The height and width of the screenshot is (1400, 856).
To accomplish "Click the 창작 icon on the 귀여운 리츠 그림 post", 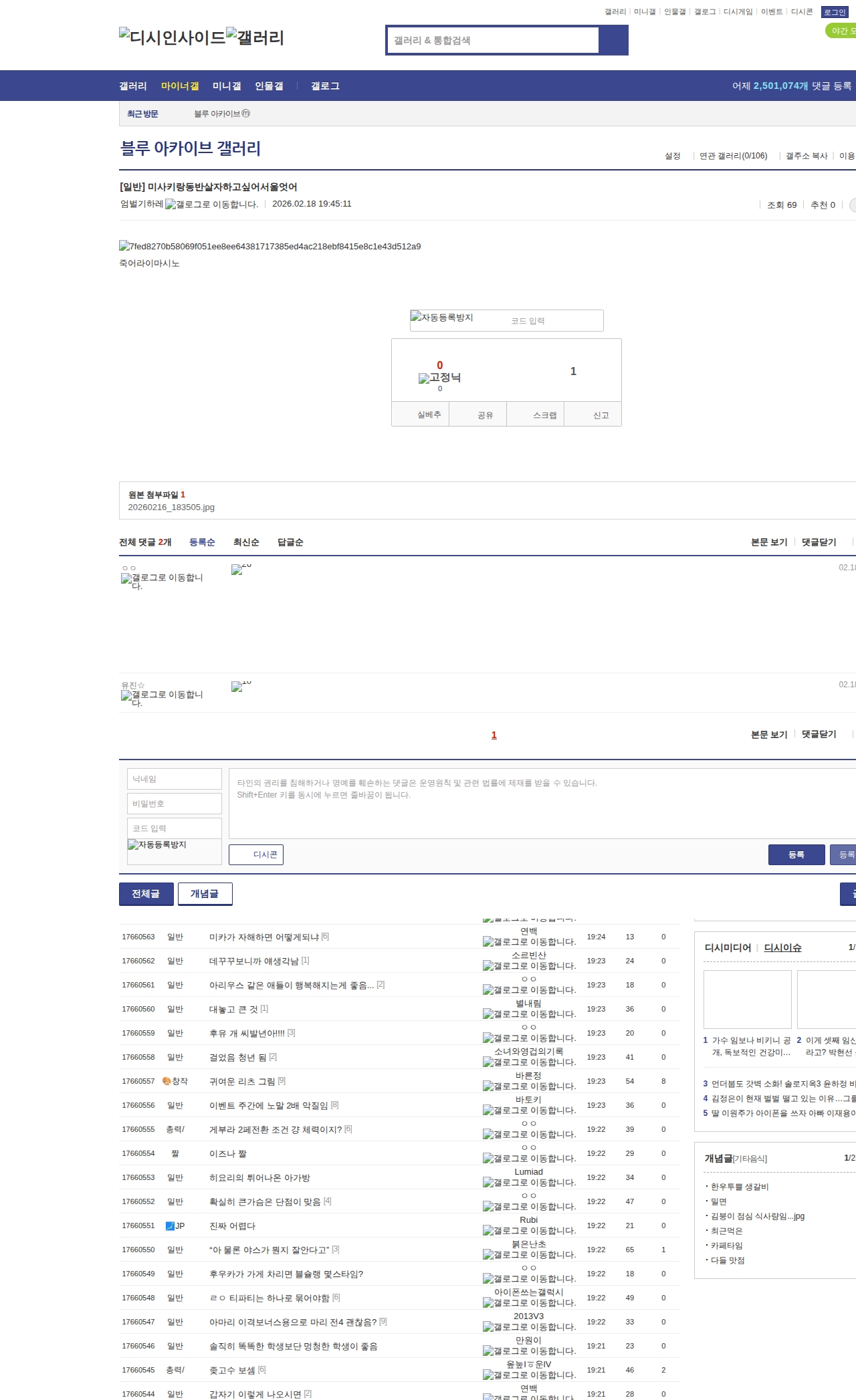I will (167, 1081).
